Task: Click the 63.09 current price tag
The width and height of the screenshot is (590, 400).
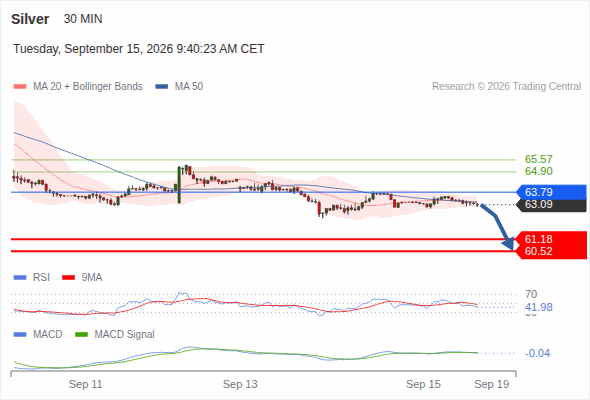Action: (x=551, y=205)
